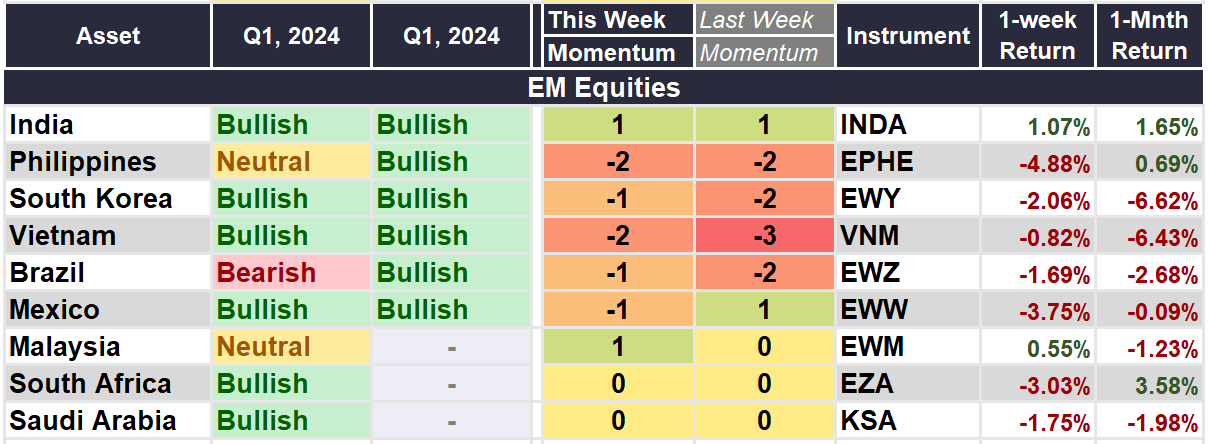The image size is (1209, 444).
Task: Select the Instrument column header
Action: click(908, 36)
